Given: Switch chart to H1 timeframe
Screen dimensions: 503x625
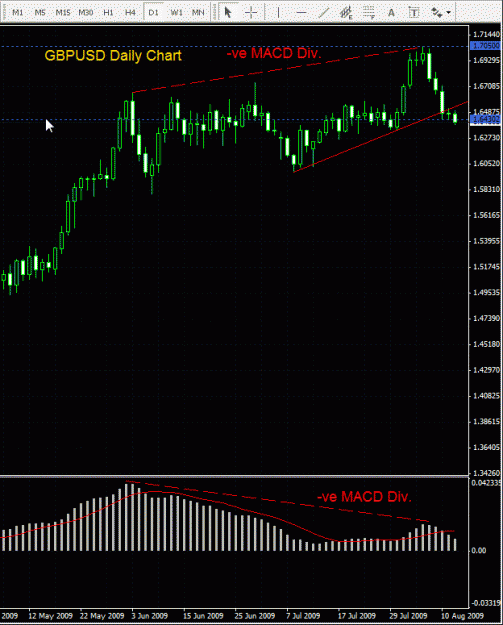Looking at the screenshot, I should (x=108, y=13).
